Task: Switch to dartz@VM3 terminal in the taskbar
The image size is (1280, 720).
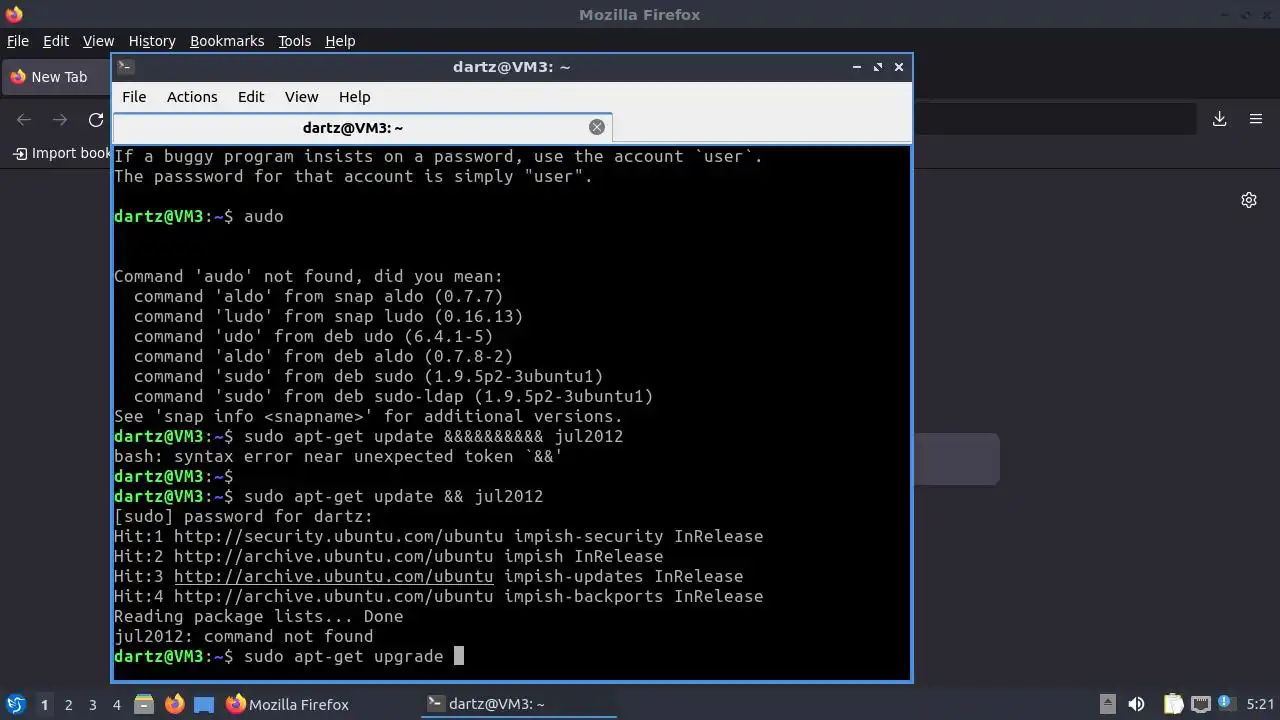Action: point(519,704)
